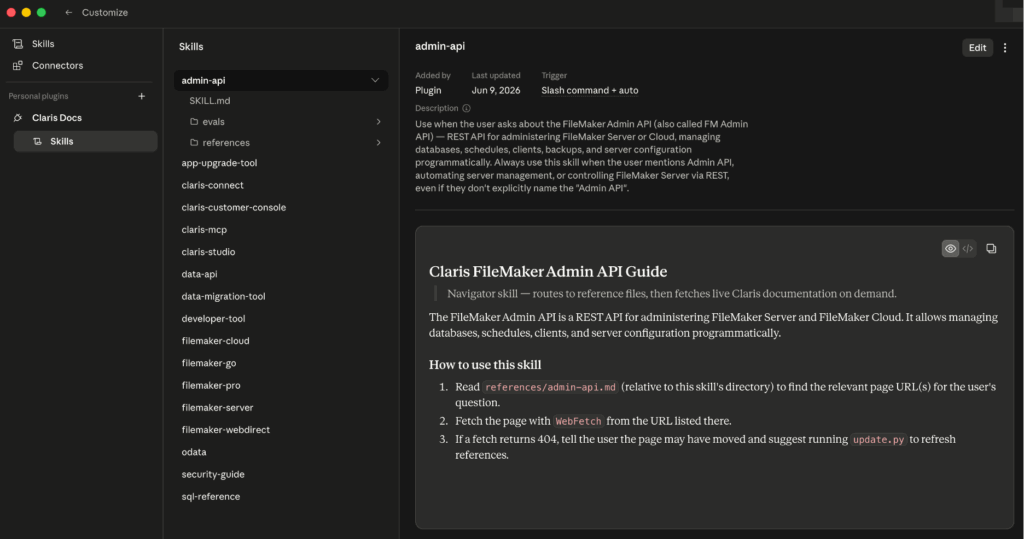Click the references/admin-api.md code text
Screen dimensions: 1024x539
coord(551,387)
